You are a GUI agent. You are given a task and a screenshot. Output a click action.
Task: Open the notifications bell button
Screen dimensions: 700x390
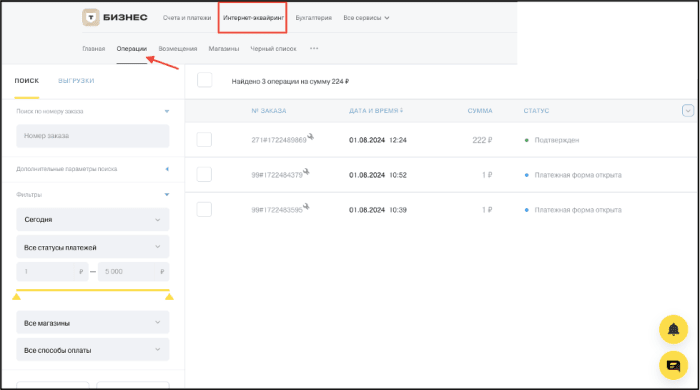pyautogui.click(x=673, y=329)
